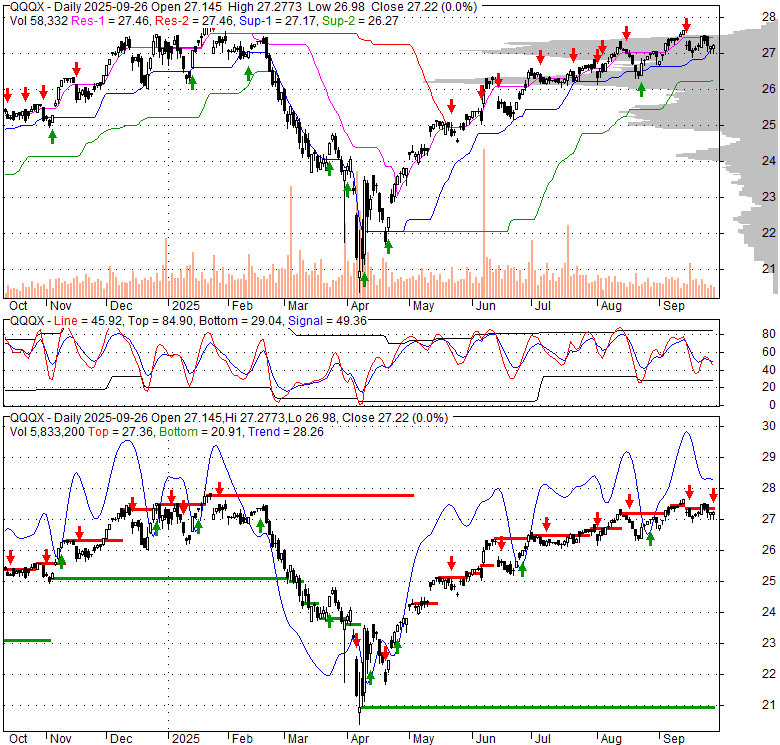Click the tallest June volume spike in top chart
The image size is (780, 745).
click(x=484, y=223)
